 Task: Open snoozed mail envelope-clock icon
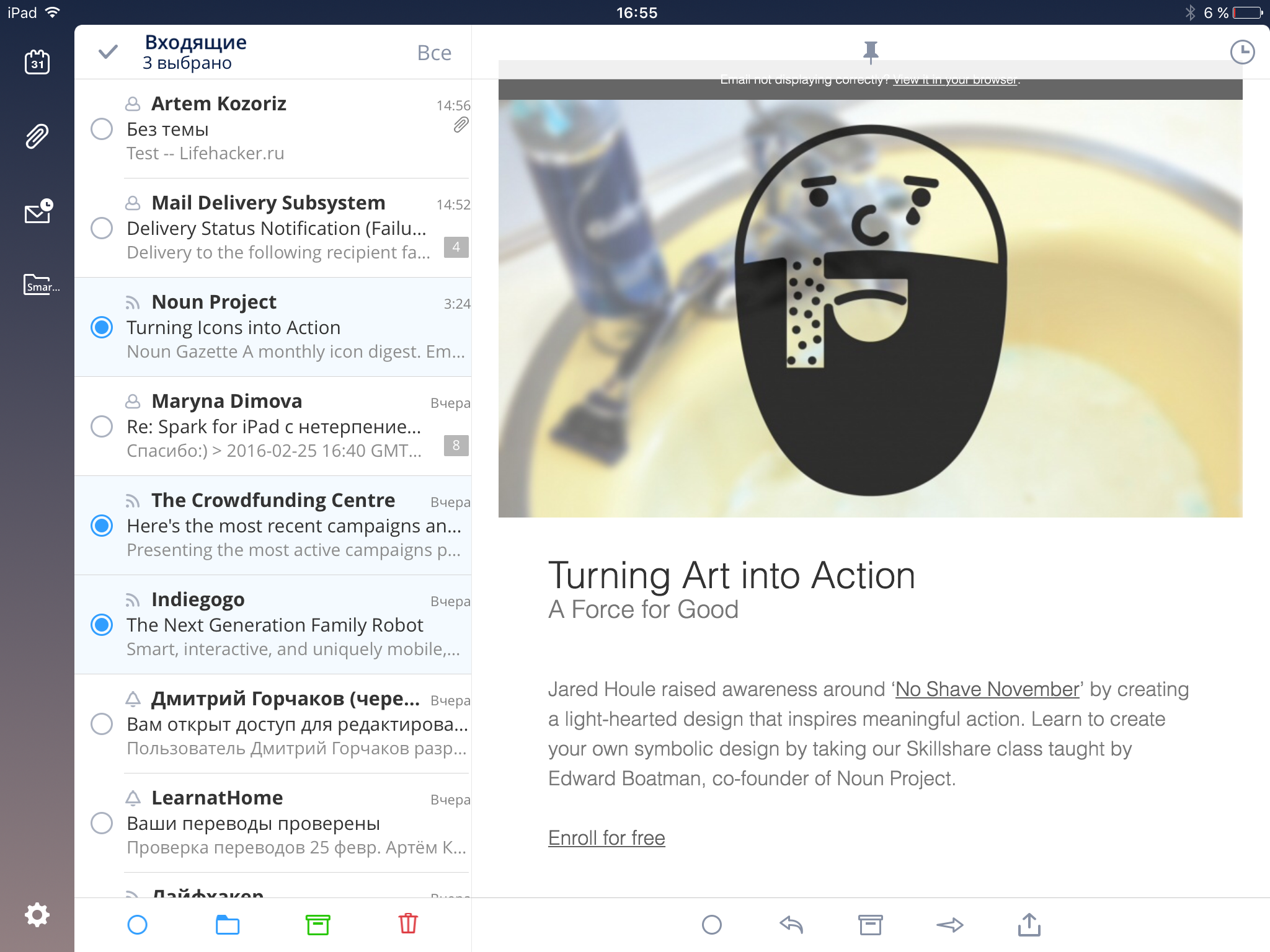pos(38,211)
